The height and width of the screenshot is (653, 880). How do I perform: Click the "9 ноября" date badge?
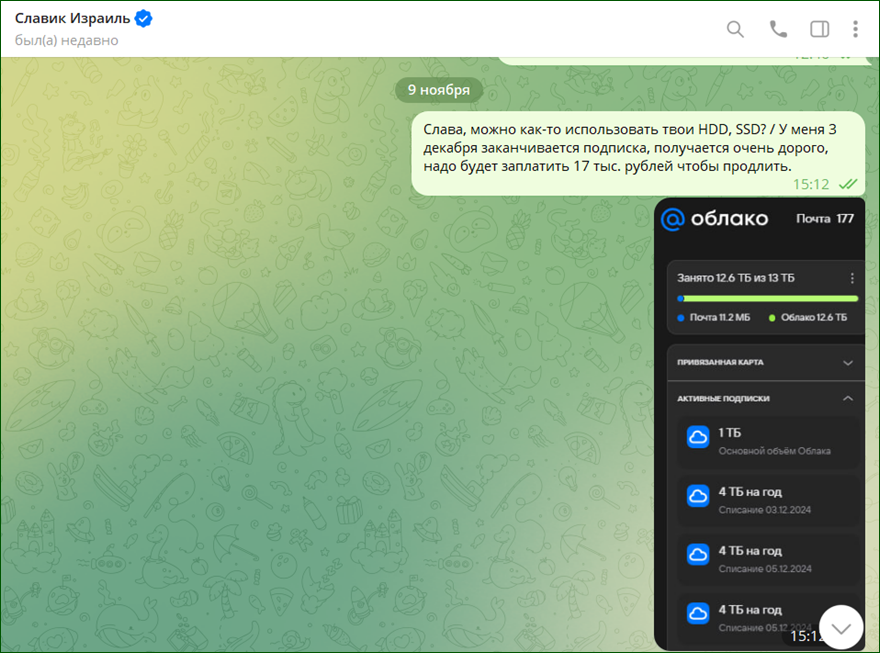(x=438, y=90)
